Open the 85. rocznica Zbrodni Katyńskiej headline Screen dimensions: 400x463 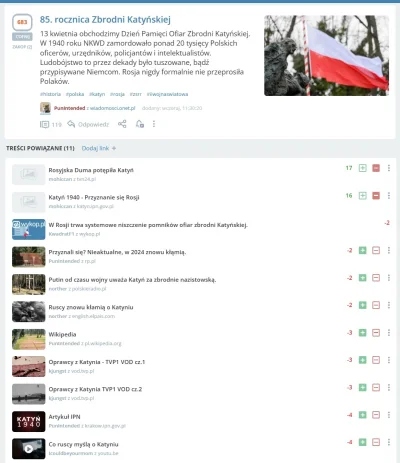[105, 20]
